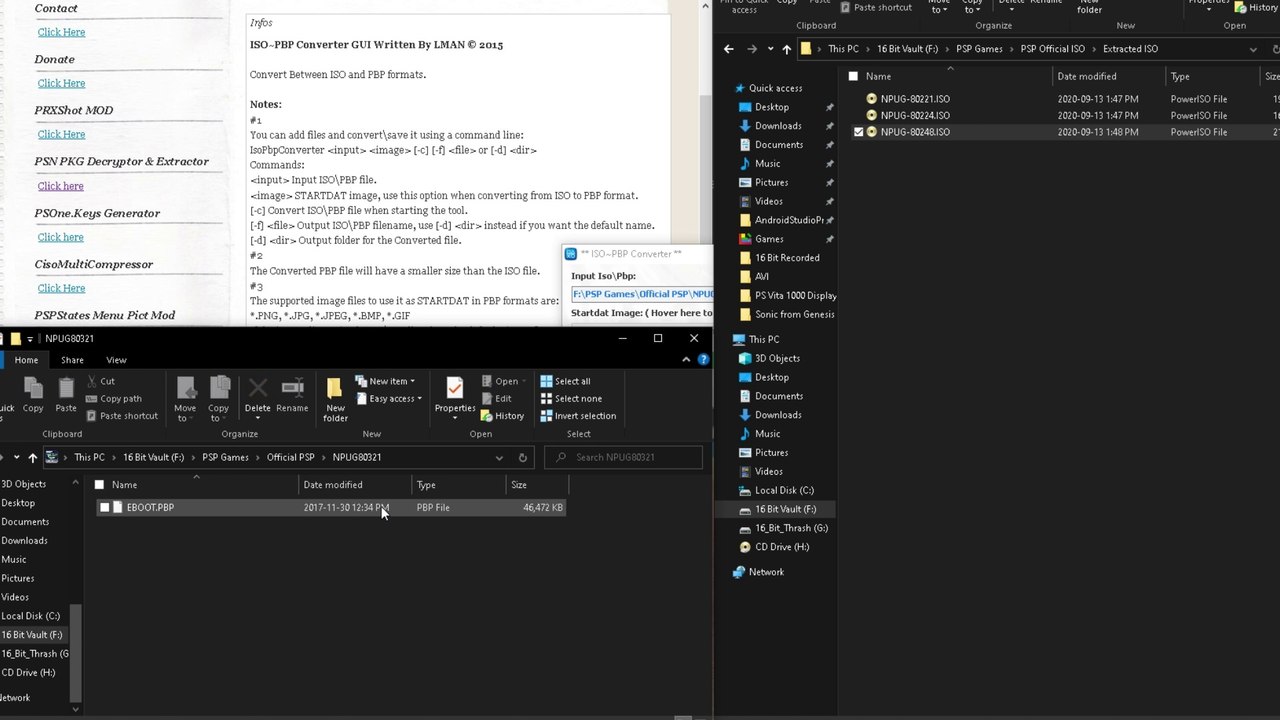Image resolution: width=1280 pixels, height=720 pixels.
Task: Click the Contact 'Click Here' link
Action: tap(61, 32)
